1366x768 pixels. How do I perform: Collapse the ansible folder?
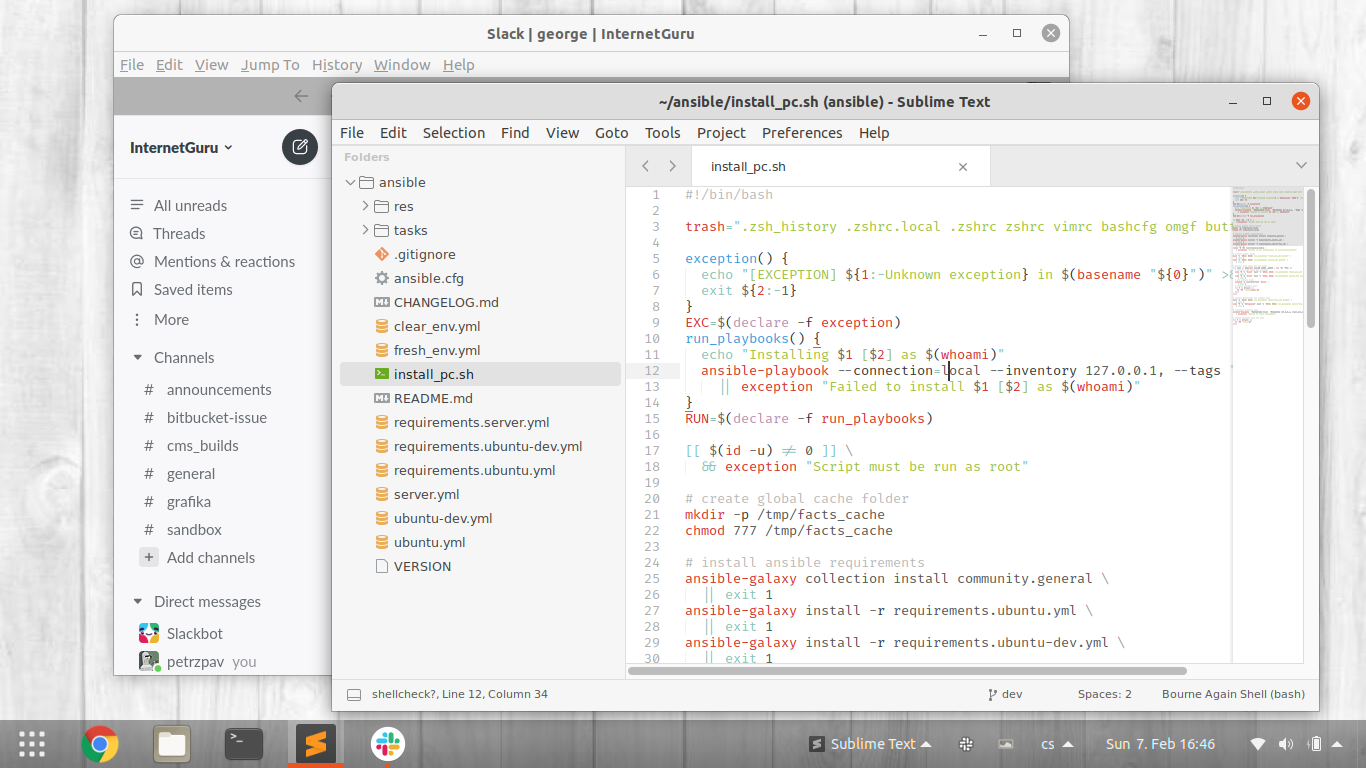click(350, 183)
